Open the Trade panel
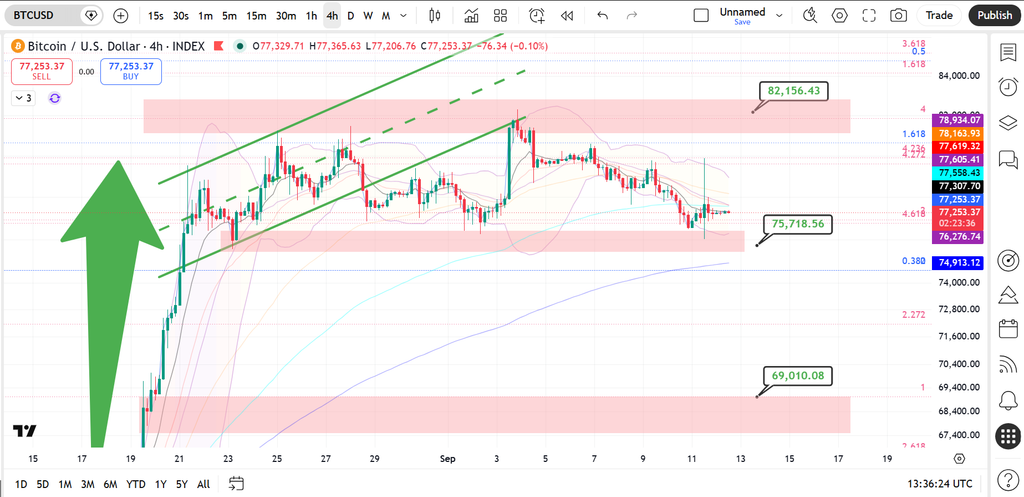1024x497 pixels. (x=939, y=15)
